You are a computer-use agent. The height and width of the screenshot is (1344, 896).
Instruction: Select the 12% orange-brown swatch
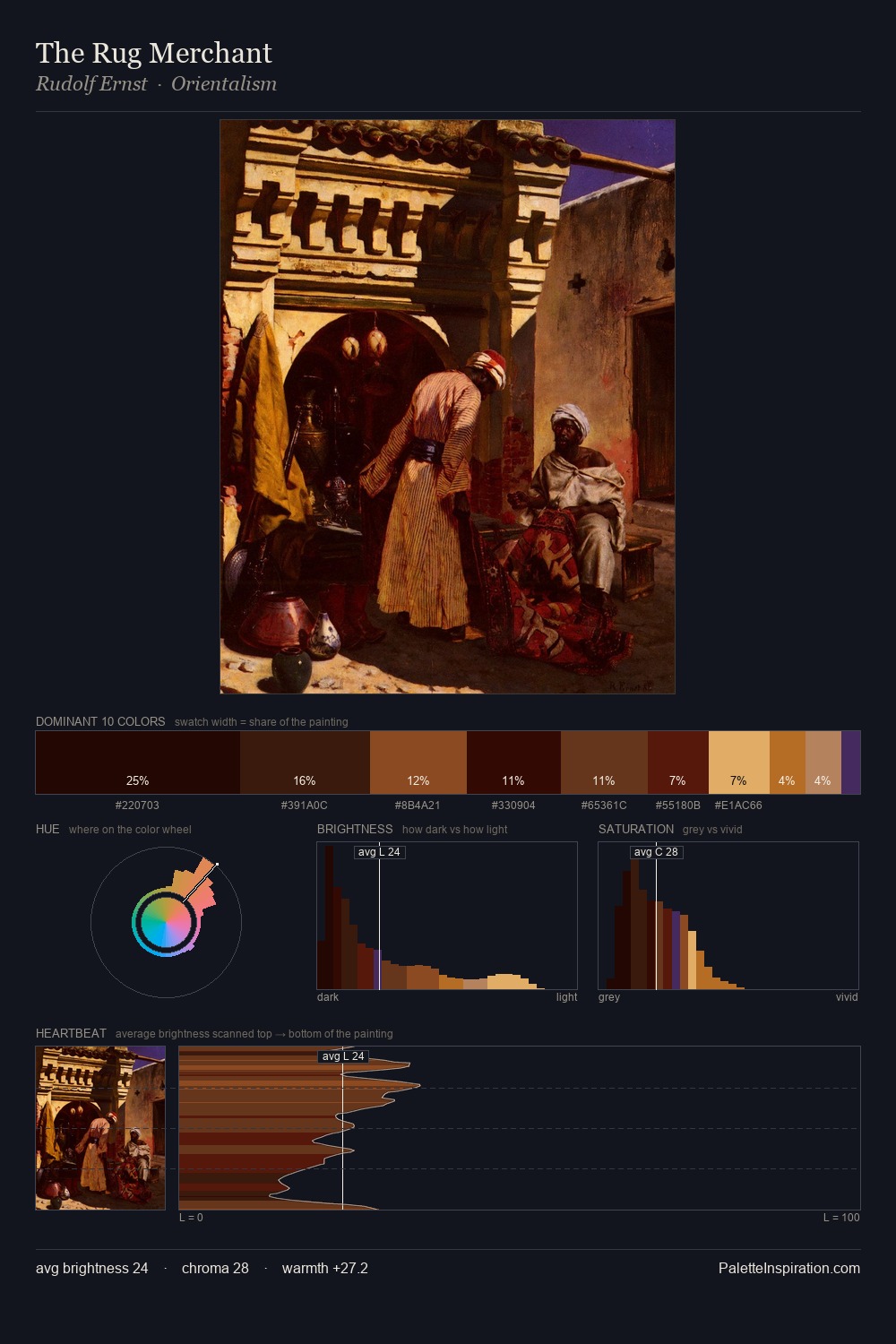tap(418, 762)
